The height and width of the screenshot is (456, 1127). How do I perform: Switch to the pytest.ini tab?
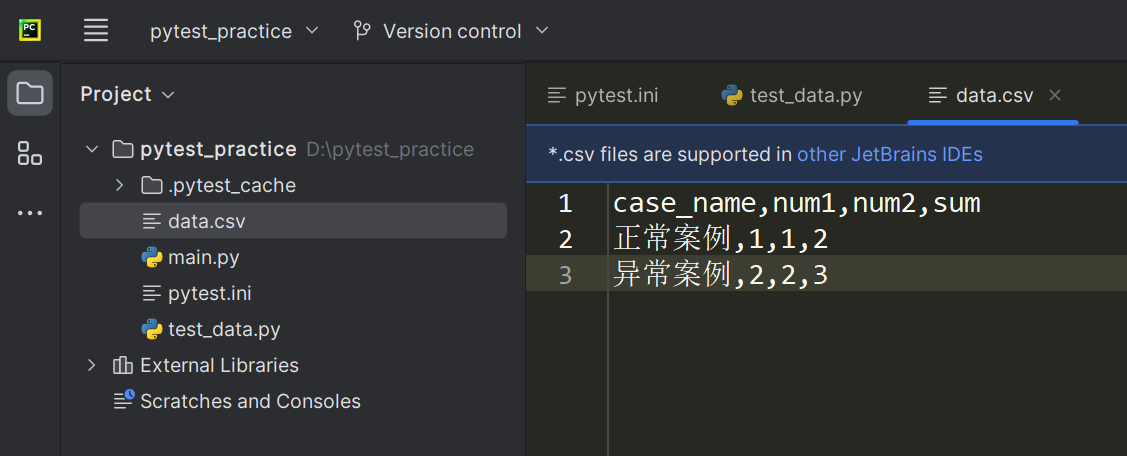click(604, 96)
